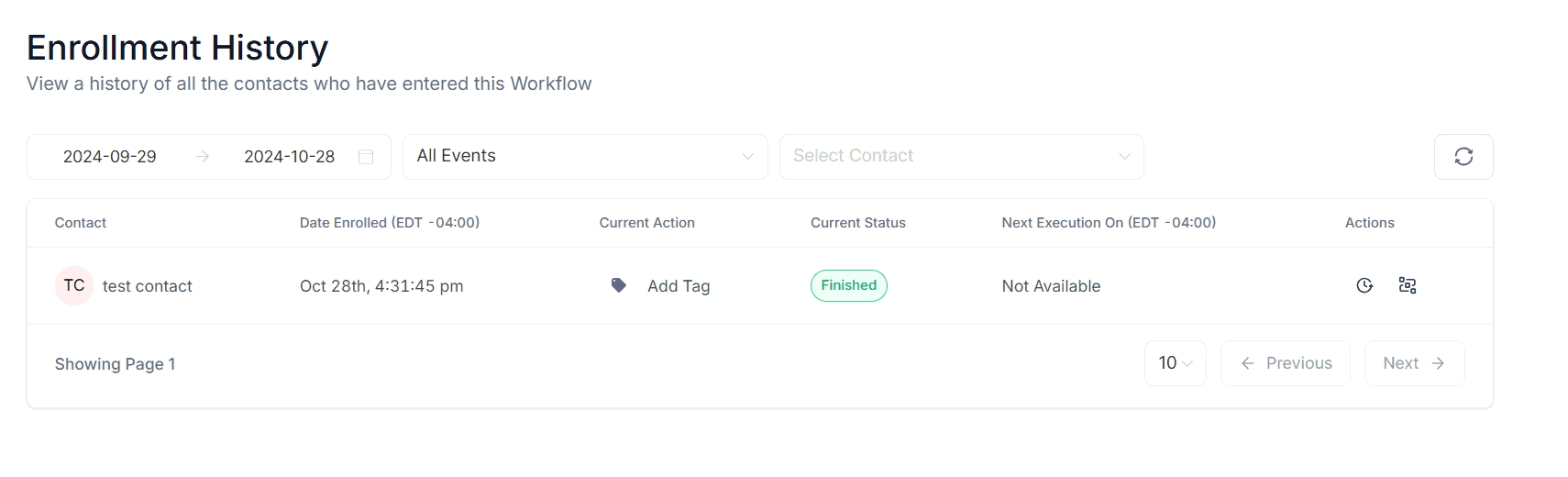This screenshot has height=477, width=1568.
Task: Click the end date field 2024-10-28
Action: (x=290, y=157)
